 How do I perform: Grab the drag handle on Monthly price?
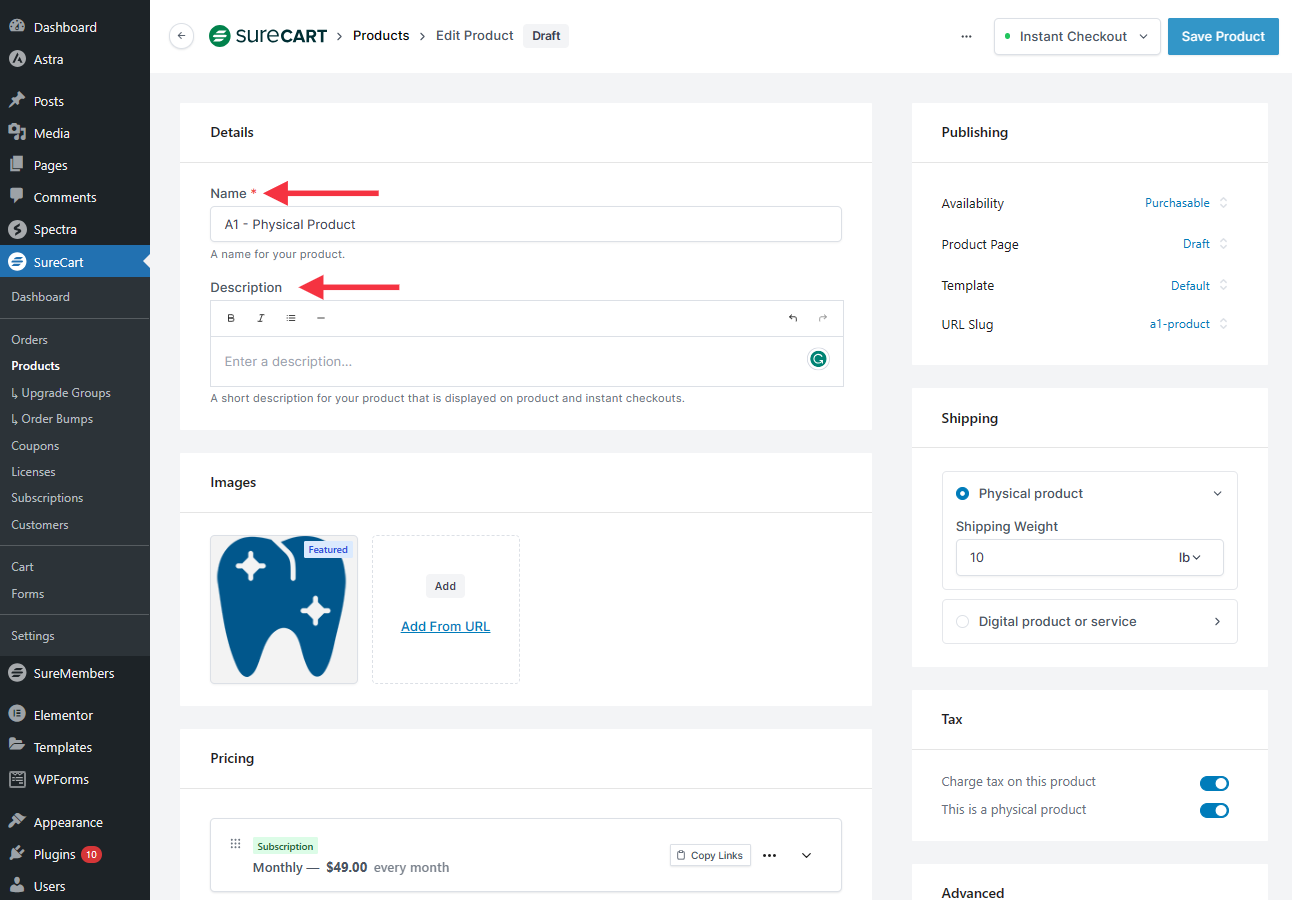click(x=236, y=844)
